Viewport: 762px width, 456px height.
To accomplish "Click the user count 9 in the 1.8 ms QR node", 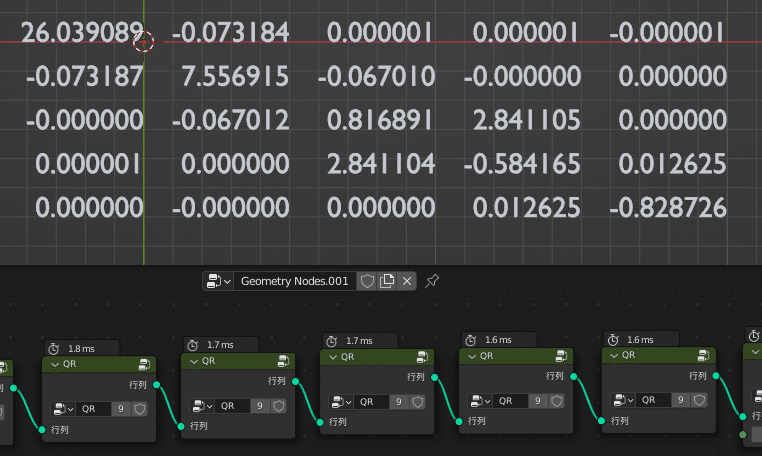I will pos(121,409).
